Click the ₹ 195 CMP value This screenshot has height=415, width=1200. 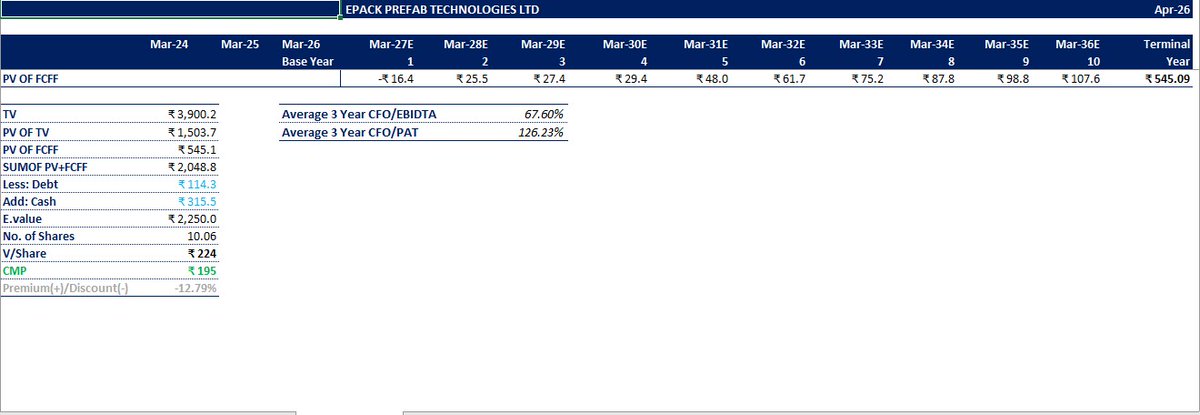[201, 270]
